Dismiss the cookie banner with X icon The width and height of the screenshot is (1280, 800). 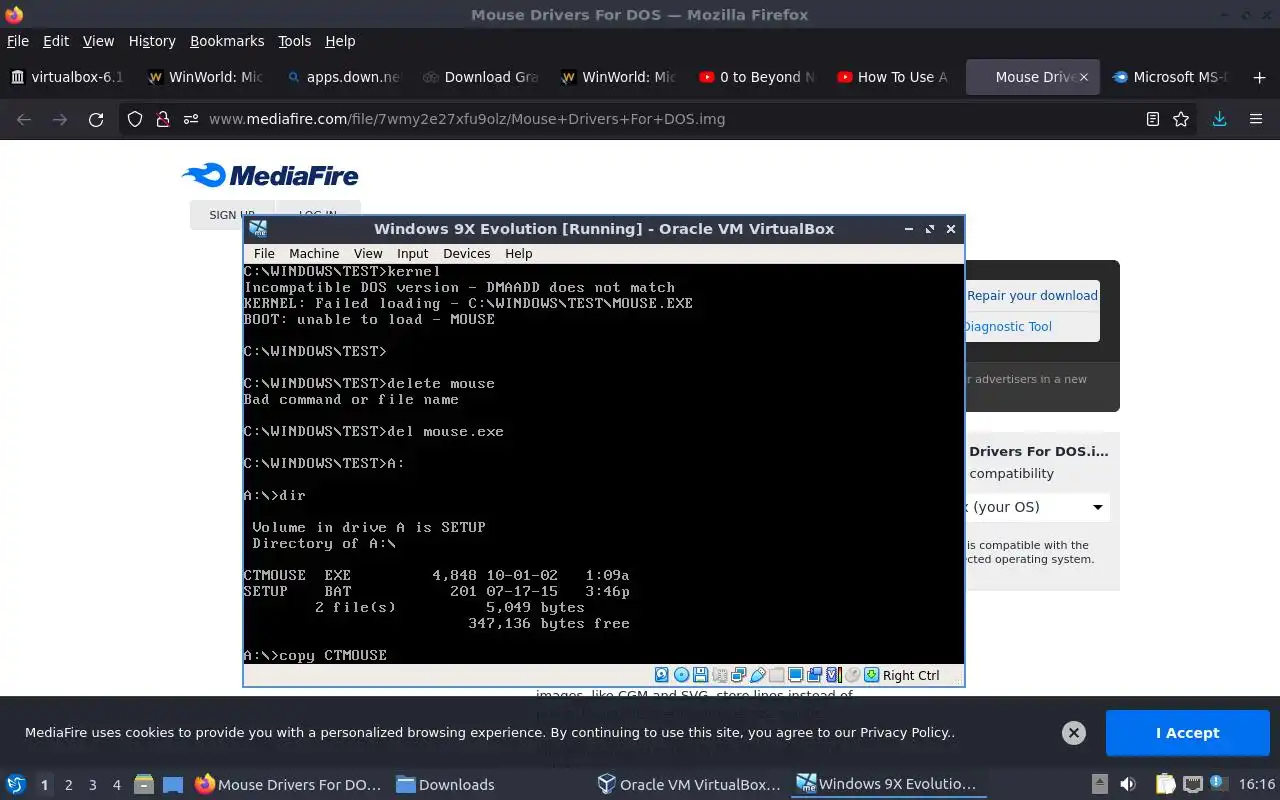click(1074, 733)
